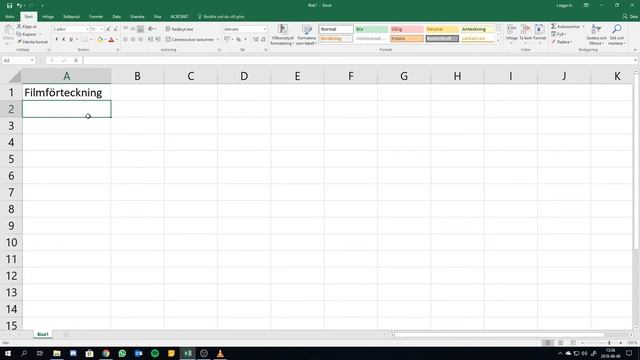Open Villkorsstyrd formatering menu

[x=282, y=34]
